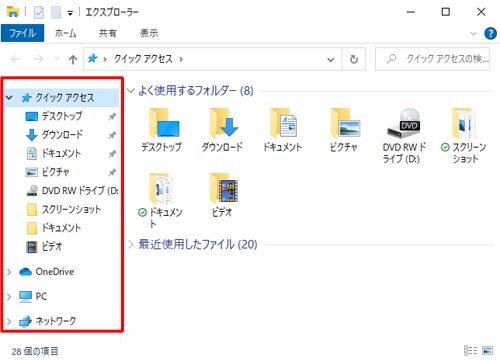Open the synced ドキュメント folder with green checkmark
Viewport: 500px width, 361px height.
[161, 189]
